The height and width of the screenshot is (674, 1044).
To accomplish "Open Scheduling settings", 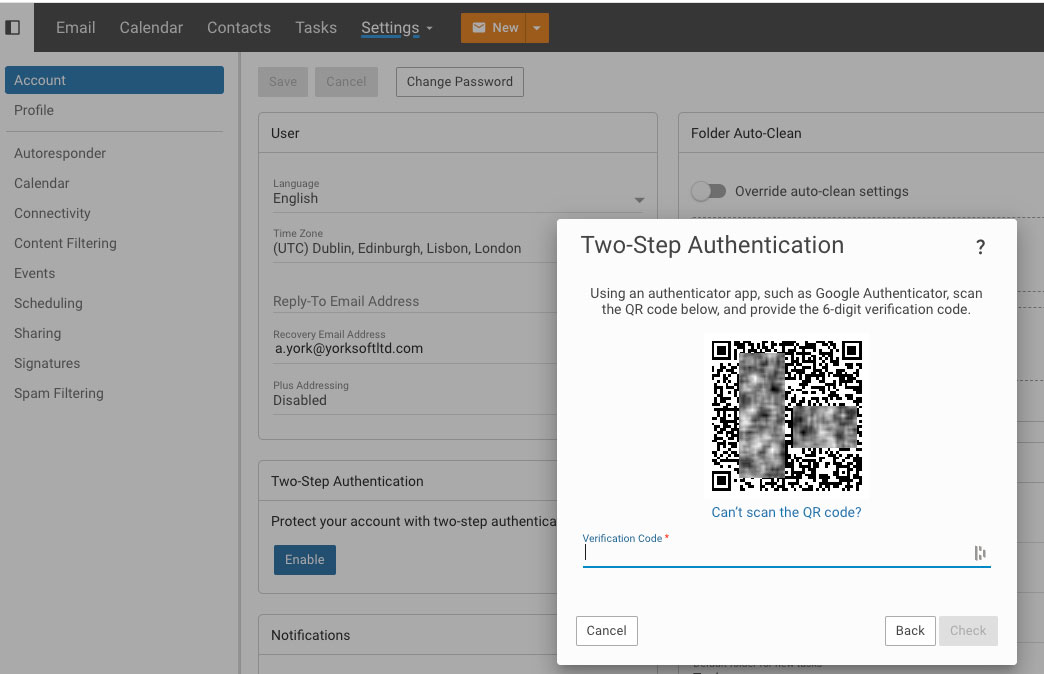I will [x=48, y=303].
